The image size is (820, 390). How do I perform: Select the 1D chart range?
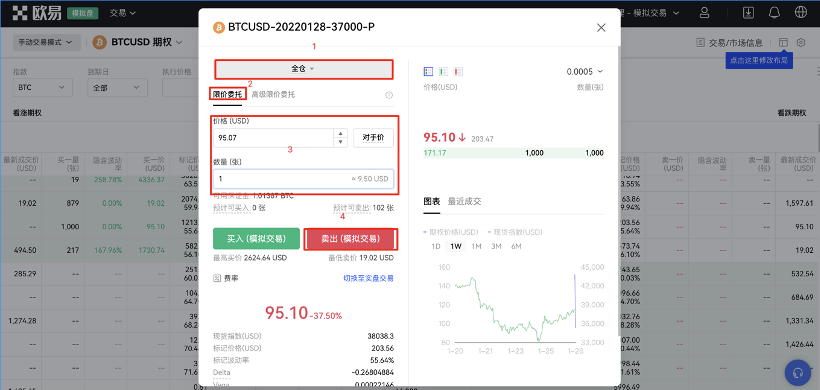point(436,246)
